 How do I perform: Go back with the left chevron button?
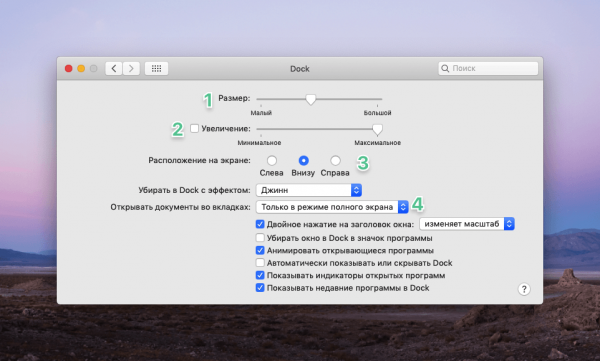pyautogui.click(x=114, y=69)
